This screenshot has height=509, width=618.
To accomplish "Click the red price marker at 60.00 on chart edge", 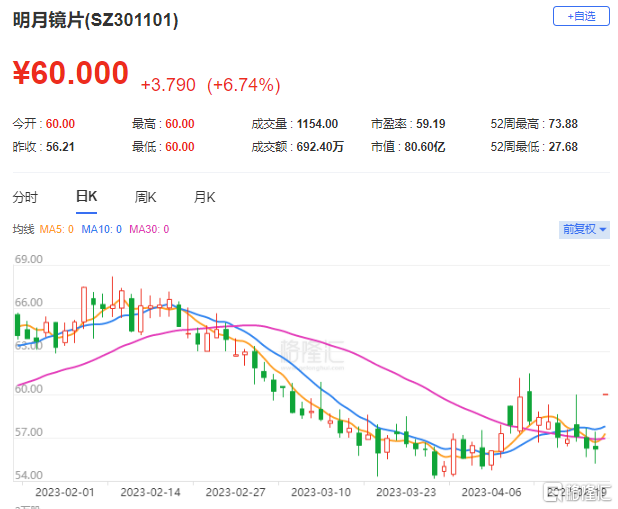I will point(605,394).
